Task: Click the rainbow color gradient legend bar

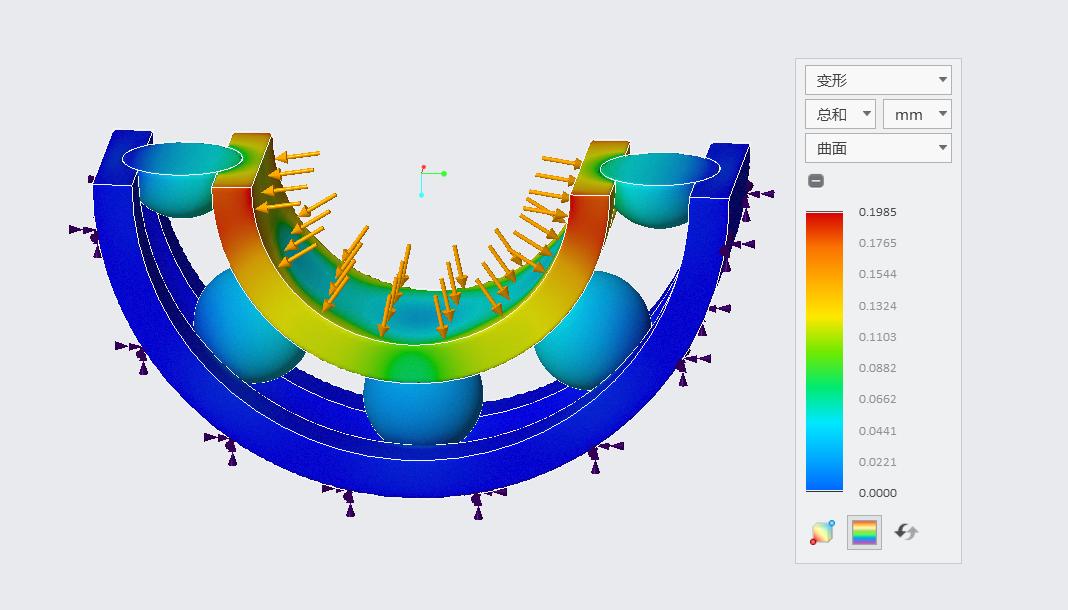Action: click(x=824, y=351)
